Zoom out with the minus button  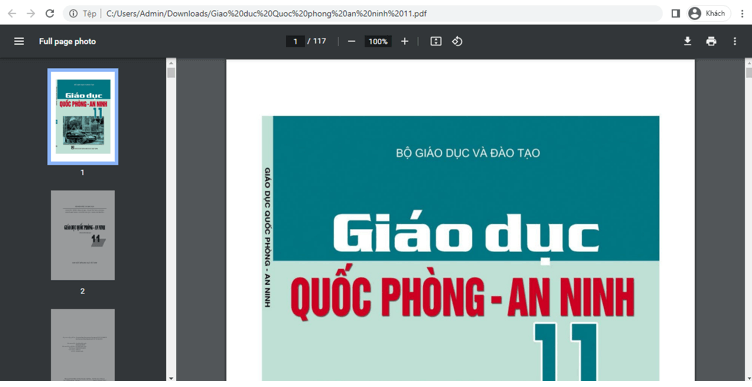pos(352,41)
